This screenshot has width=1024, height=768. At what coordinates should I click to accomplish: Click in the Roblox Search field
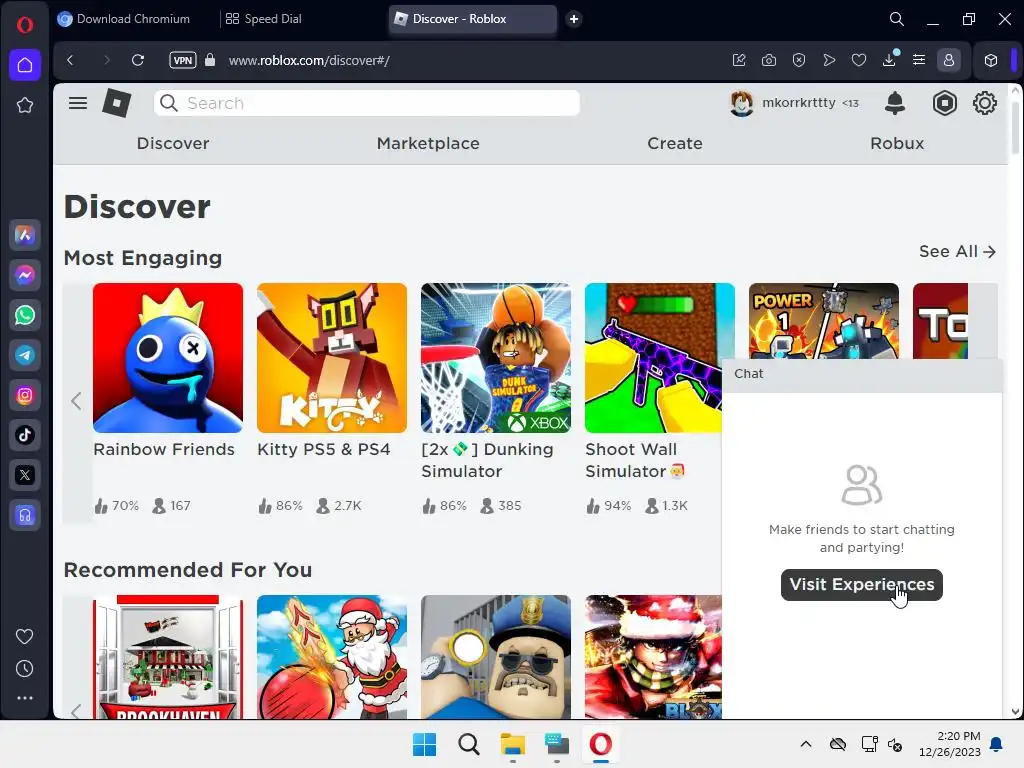pyautogui.click(x=366, y=103)
